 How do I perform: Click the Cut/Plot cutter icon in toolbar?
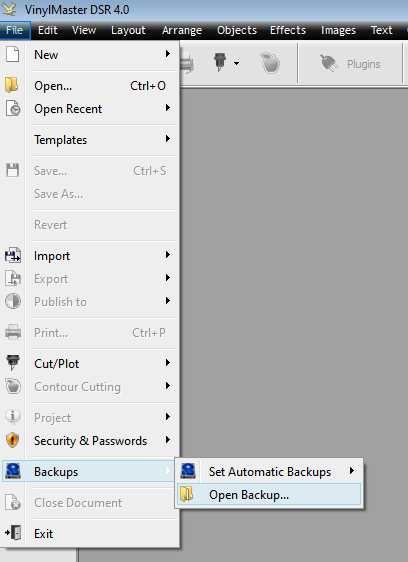point(220,62)
